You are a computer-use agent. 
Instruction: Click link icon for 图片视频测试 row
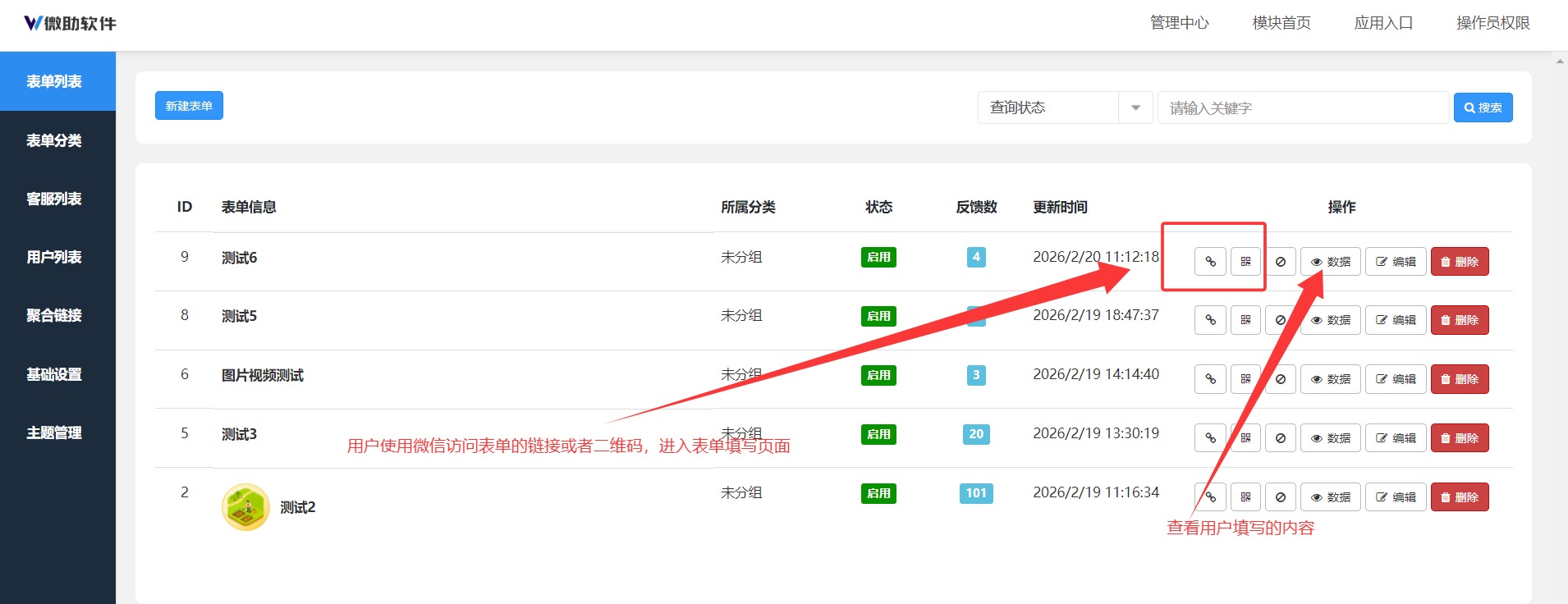1210,379
